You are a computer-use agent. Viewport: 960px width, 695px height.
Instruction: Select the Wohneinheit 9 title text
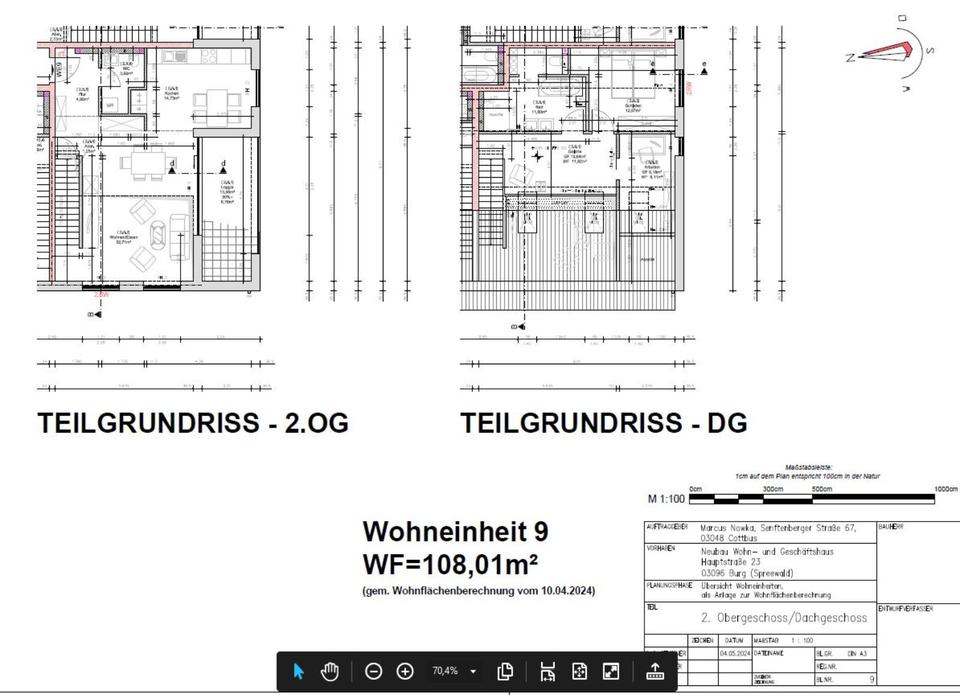(455, 530)
